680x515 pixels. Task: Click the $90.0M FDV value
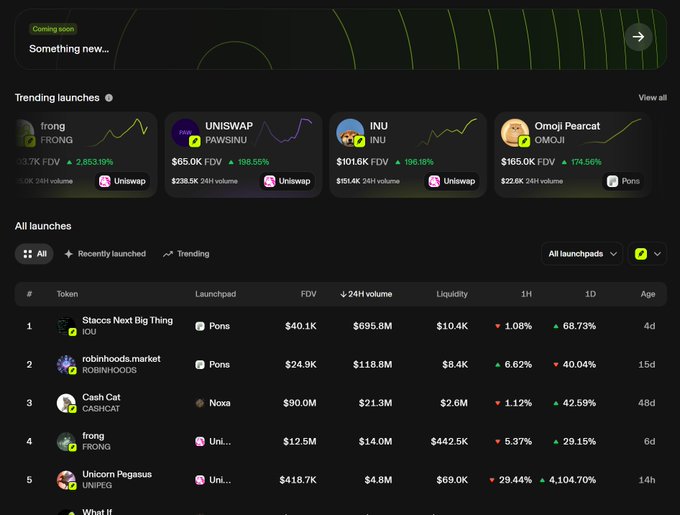tap(300, 403)
